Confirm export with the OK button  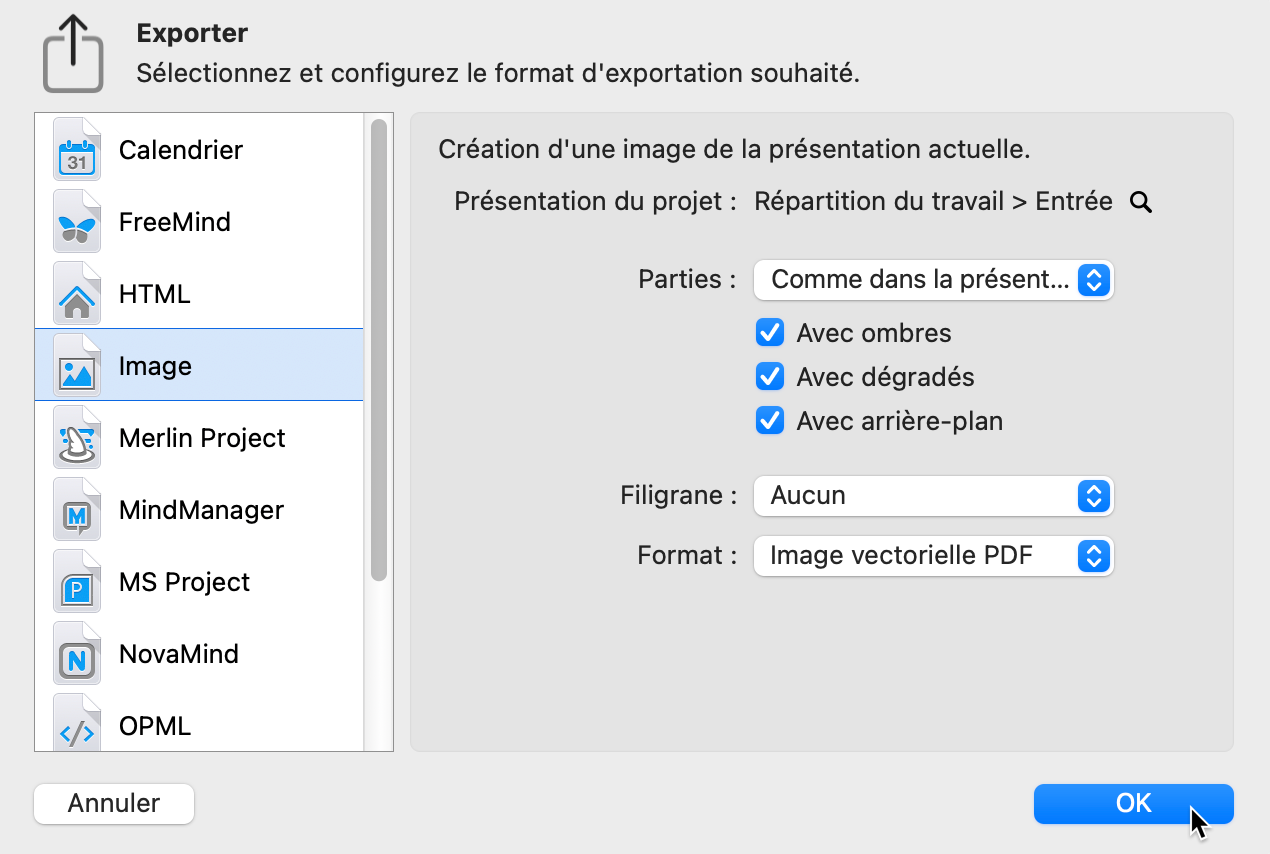(1133, 804)
